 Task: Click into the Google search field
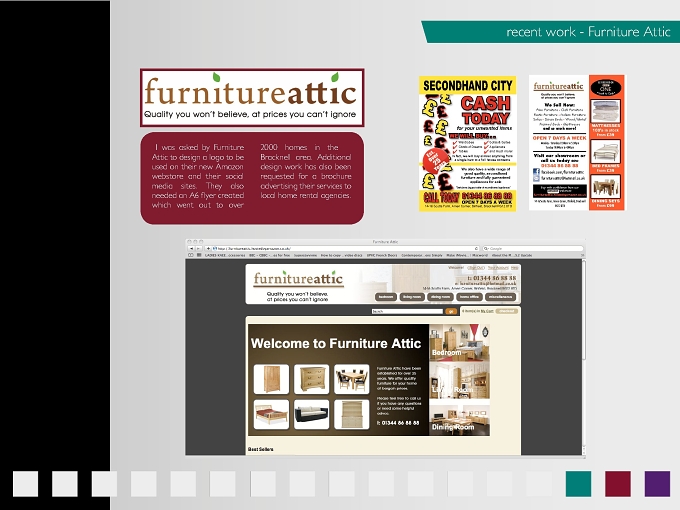tap(533, 248)
